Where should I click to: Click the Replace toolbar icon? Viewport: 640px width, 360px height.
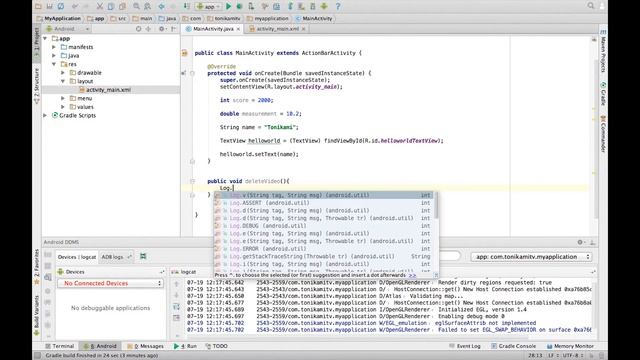[147, 6]
